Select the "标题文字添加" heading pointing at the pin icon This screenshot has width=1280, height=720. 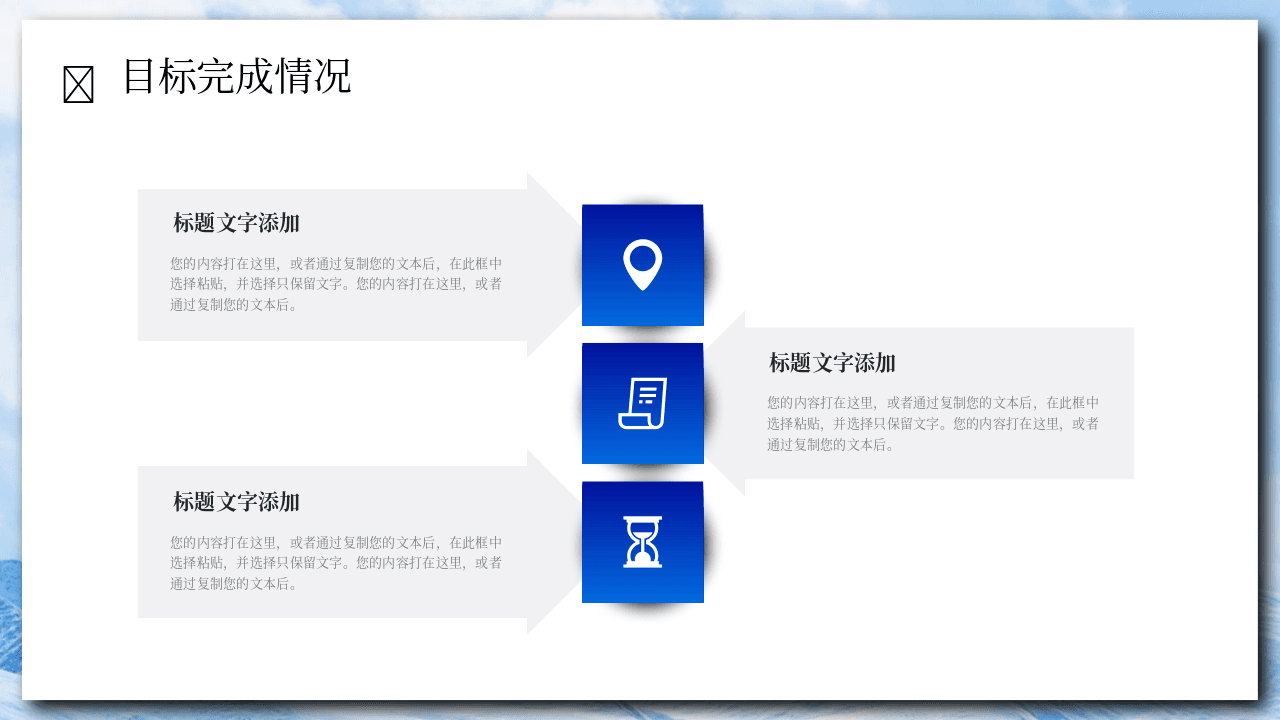point(237,223)
